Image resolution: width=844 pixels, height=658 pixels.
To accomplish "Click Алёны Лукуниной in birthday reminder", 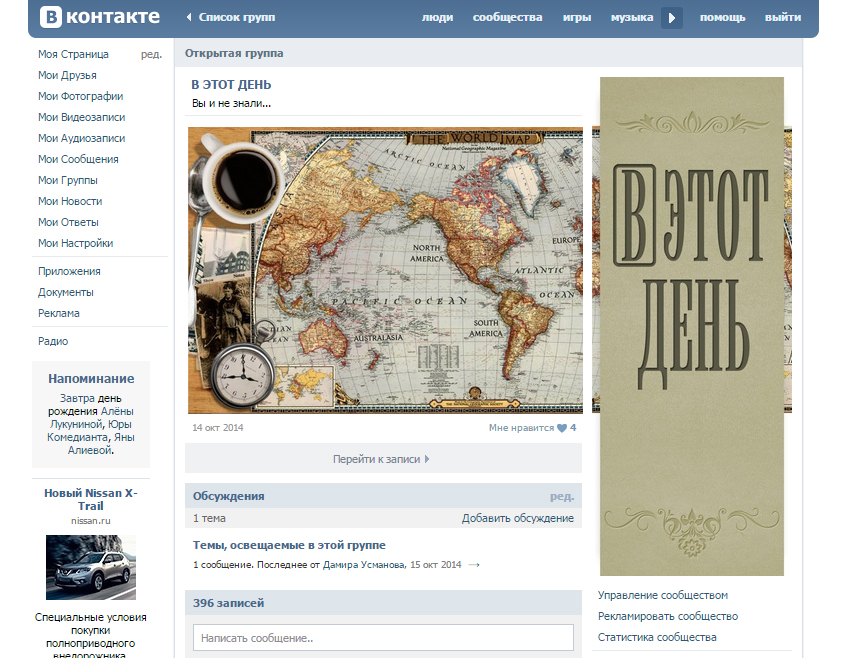I will click(92, 418).
